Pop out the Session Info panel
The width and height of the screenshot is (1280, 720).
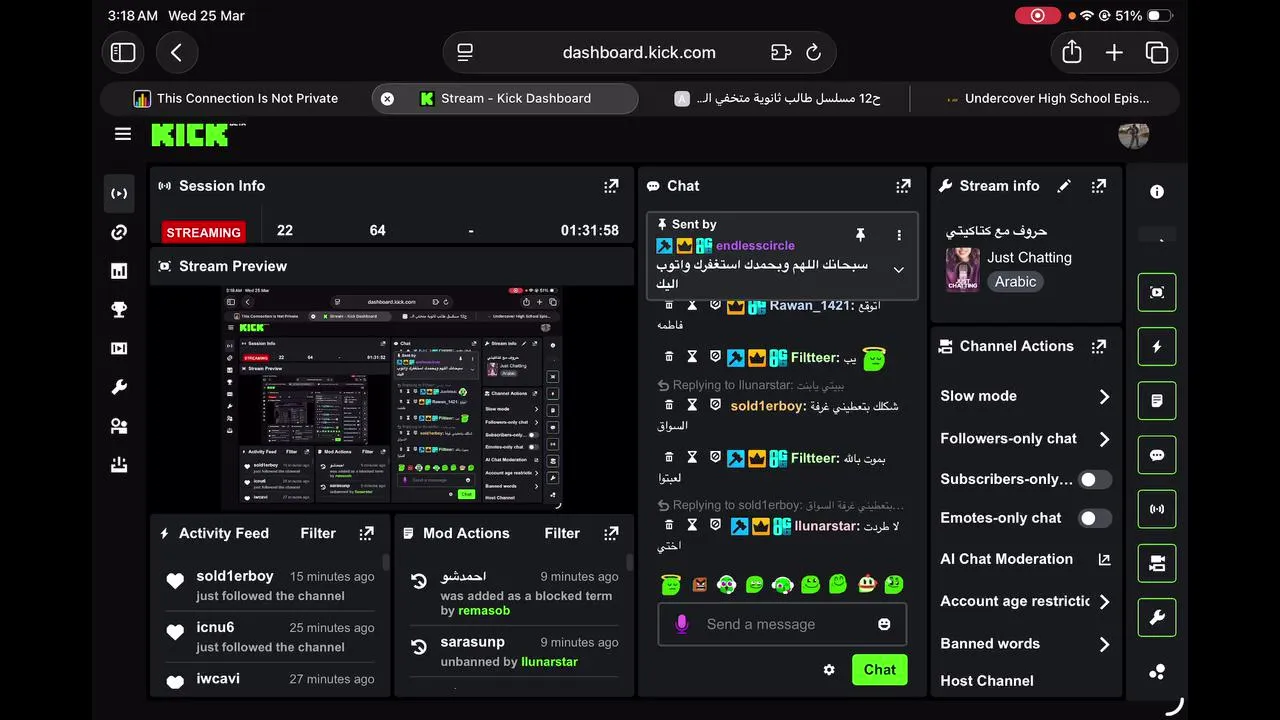click(611, 186)
